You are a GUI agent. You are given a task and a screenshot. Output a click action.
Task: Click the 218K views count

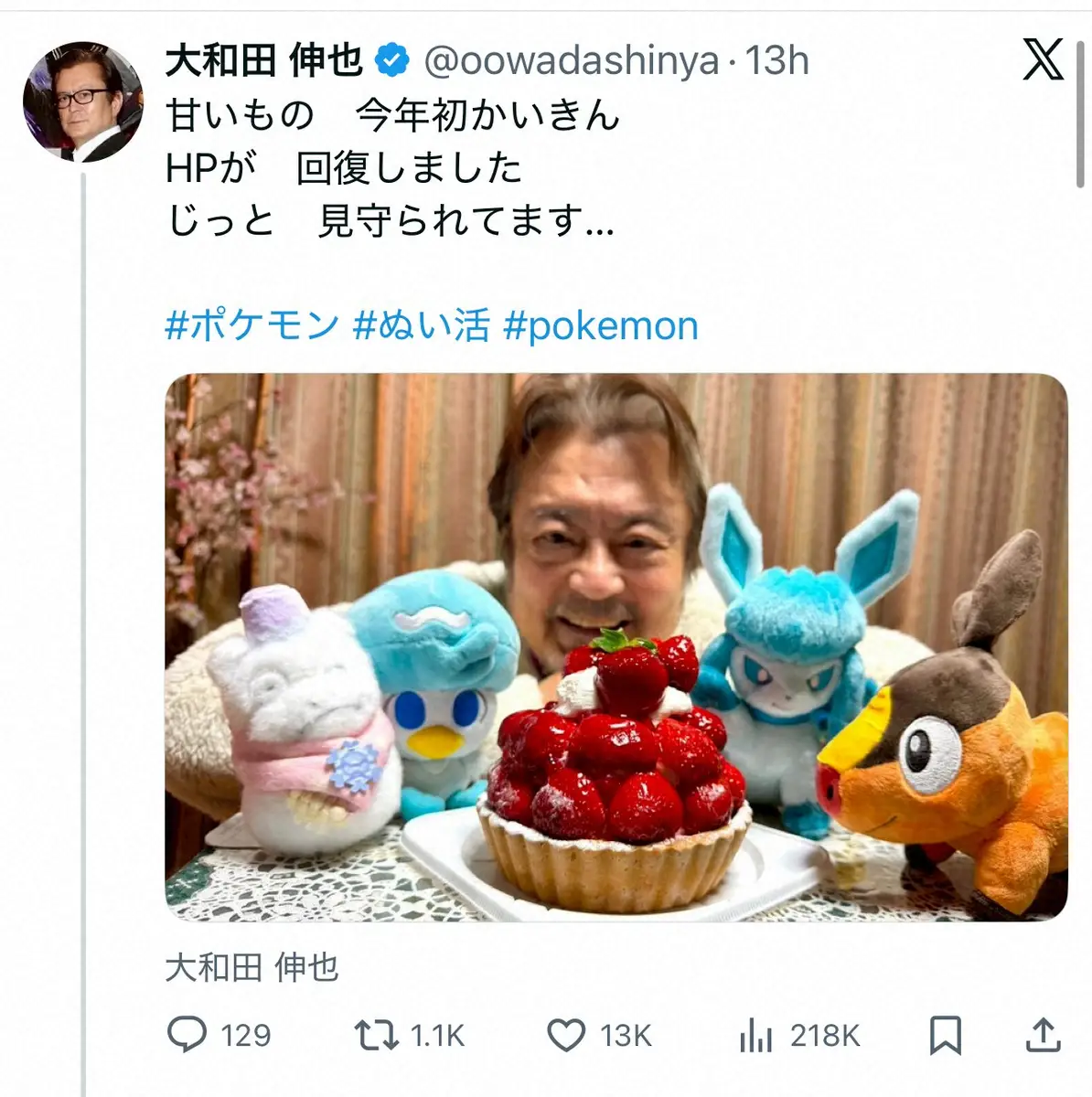click(823, 1036)
